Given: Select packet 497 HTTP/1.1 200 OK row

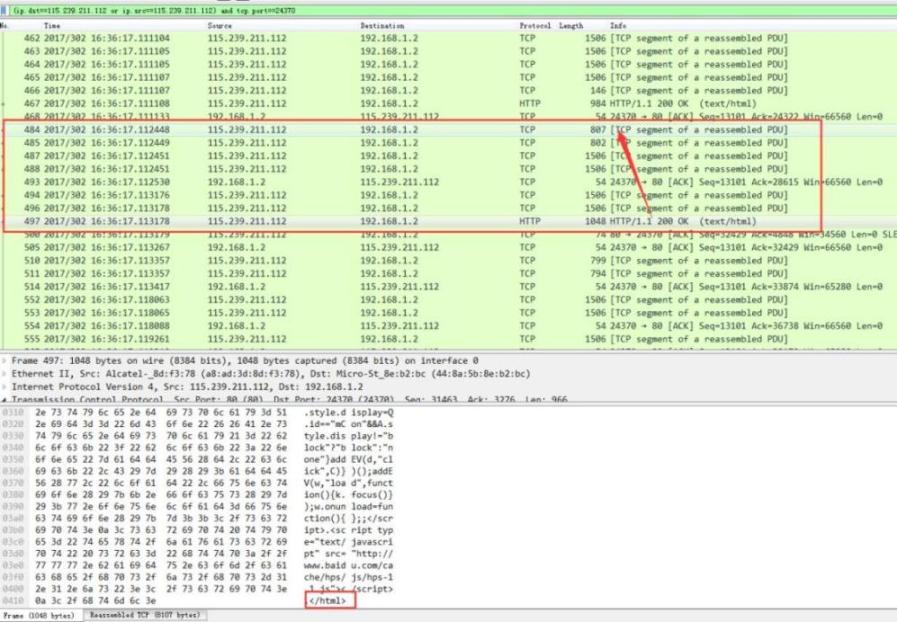Looking at the screenshot, I should point(400,221).
